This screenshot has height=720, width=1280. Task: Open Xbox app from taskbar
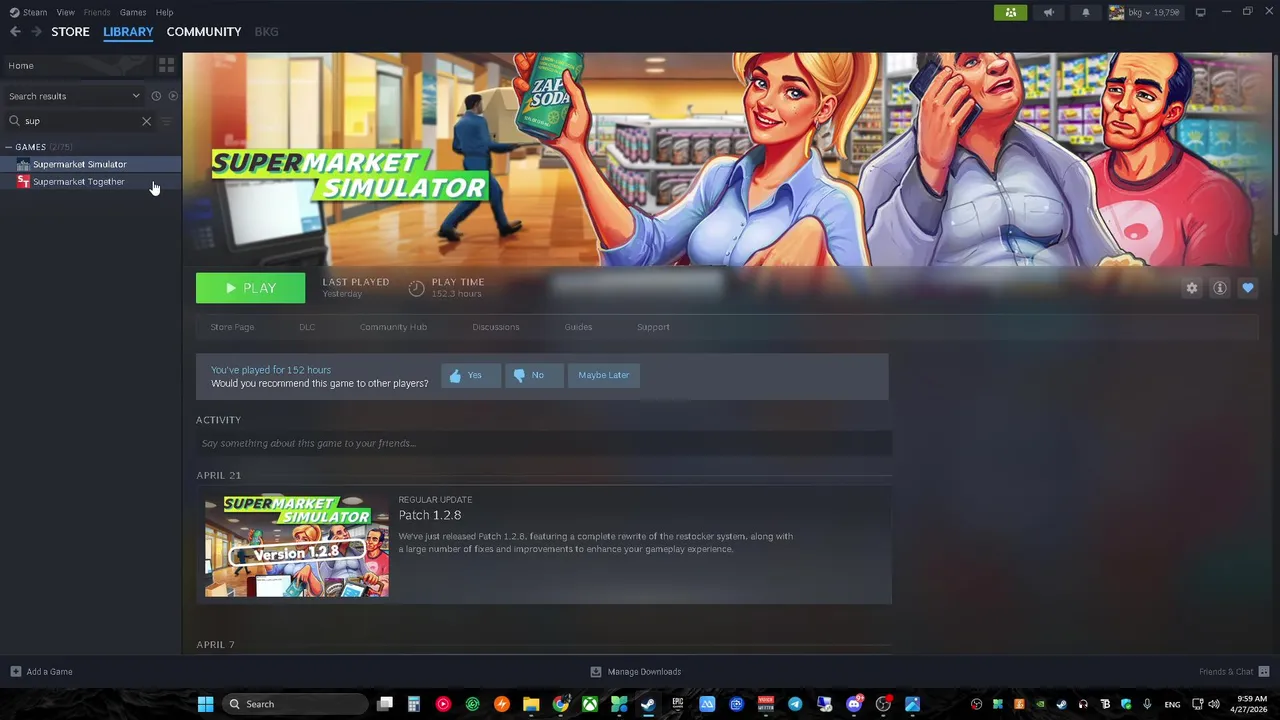tap(590, 704)
